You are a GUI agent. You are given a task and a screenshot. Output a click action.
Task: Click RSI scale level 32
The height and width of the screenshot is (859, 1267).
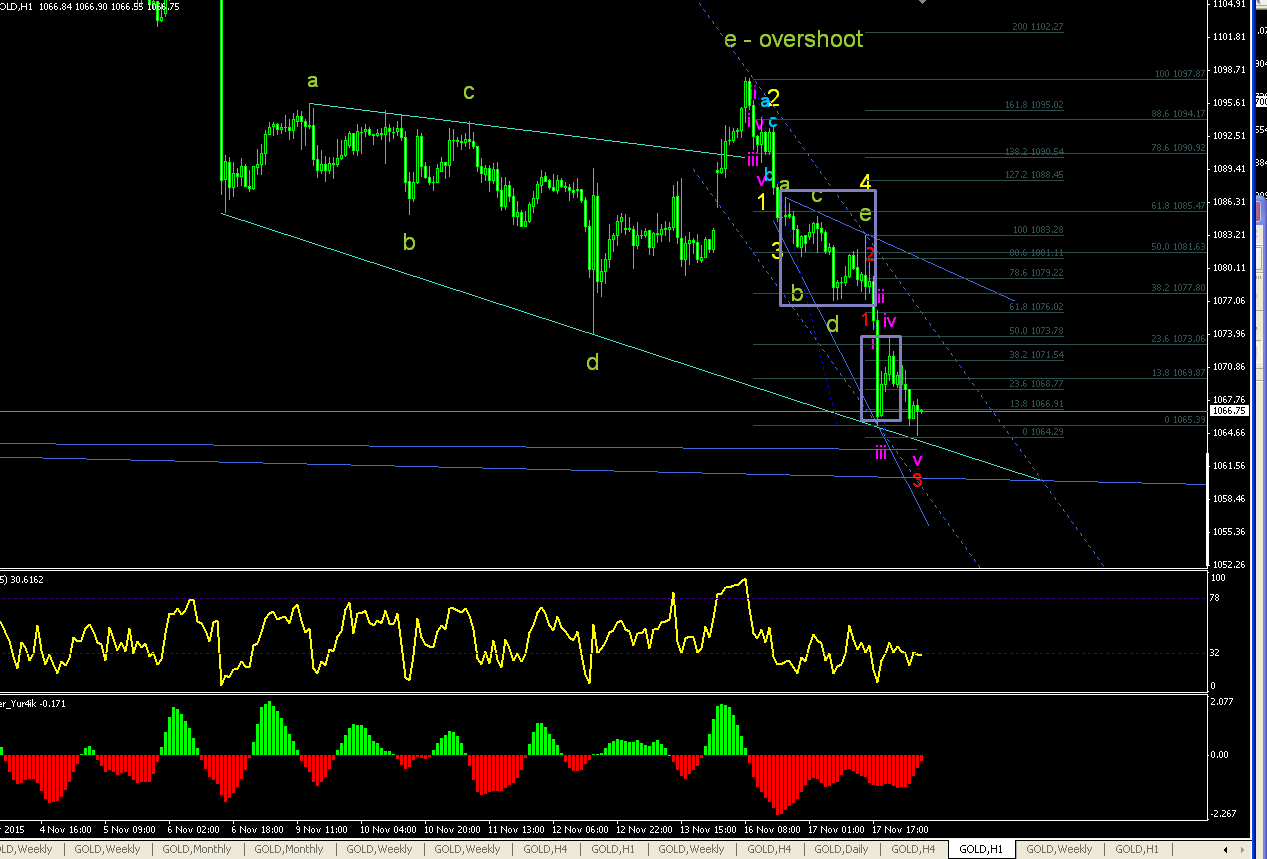(x=1216, y=653)
